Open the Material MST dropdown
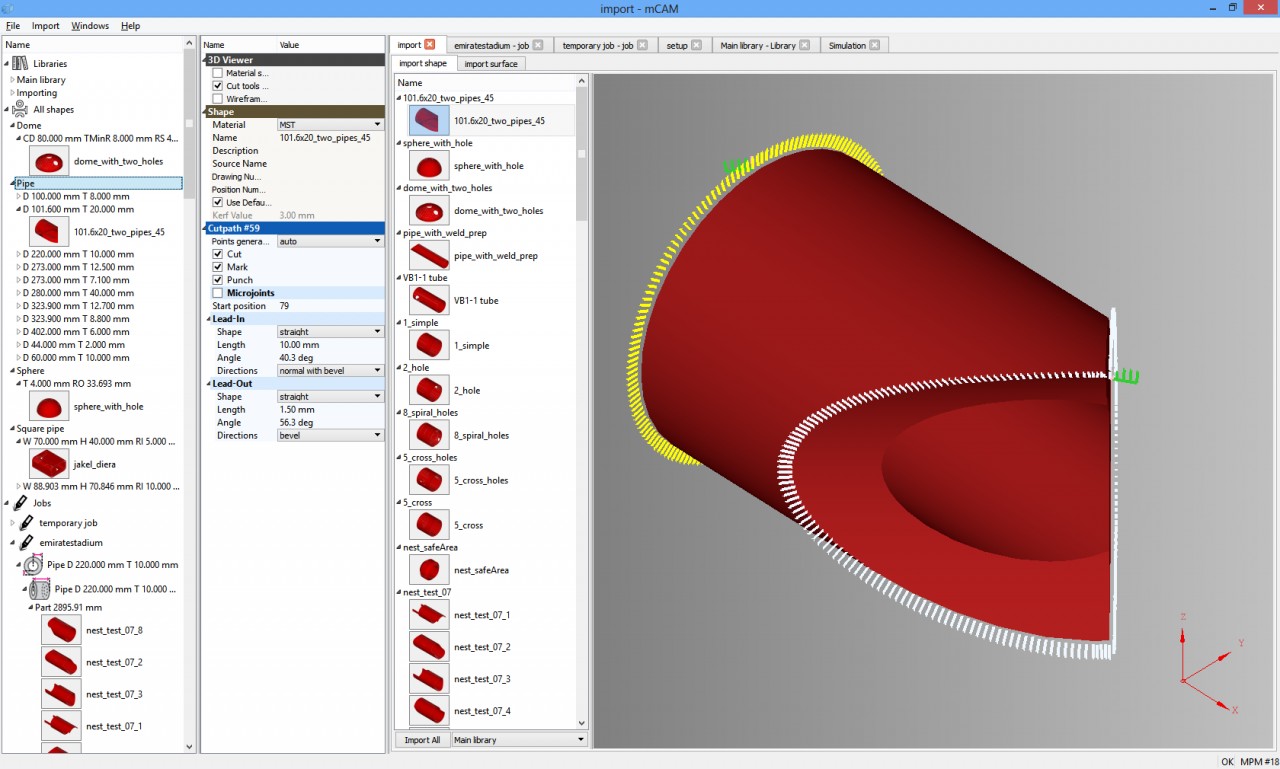The height and width of the screenshot is (769, 1280). 330,125
